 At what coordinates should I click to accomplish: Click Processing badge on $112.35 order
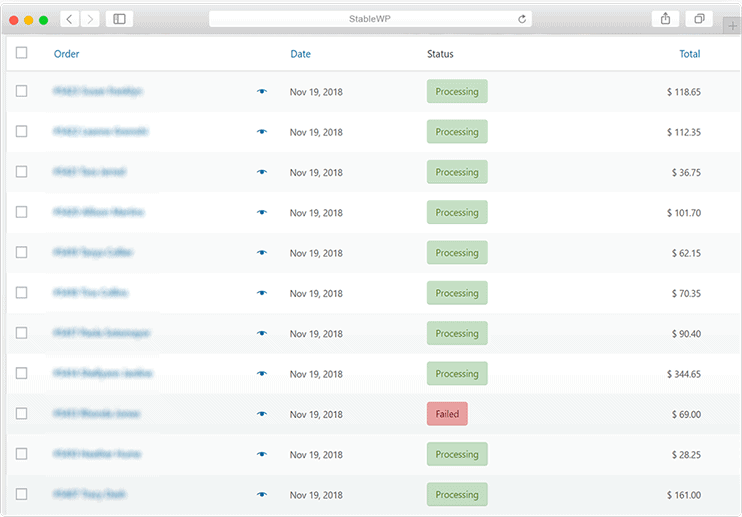pyautogui.click(x=457, y=131)
